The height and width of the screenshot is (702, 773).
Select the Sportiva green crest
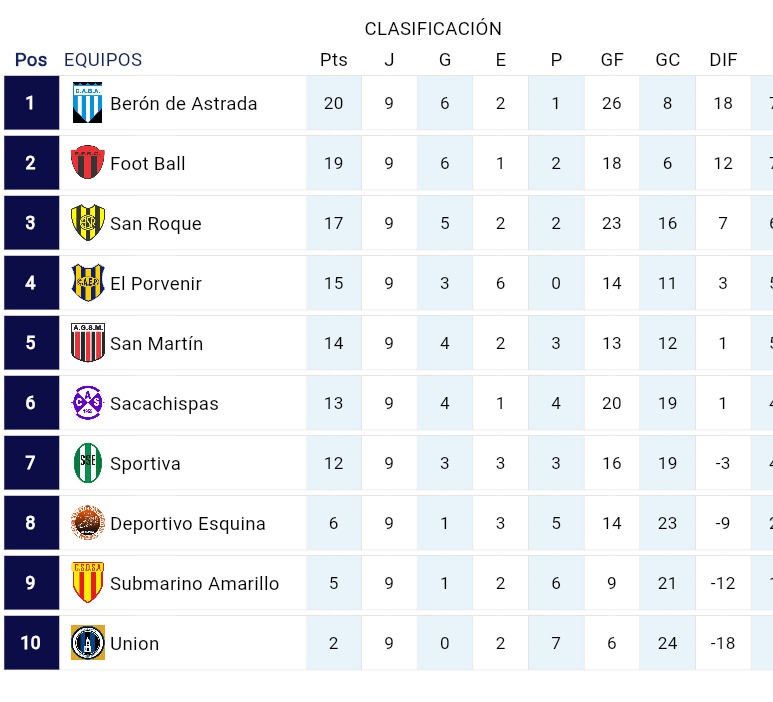click(87, 463)
